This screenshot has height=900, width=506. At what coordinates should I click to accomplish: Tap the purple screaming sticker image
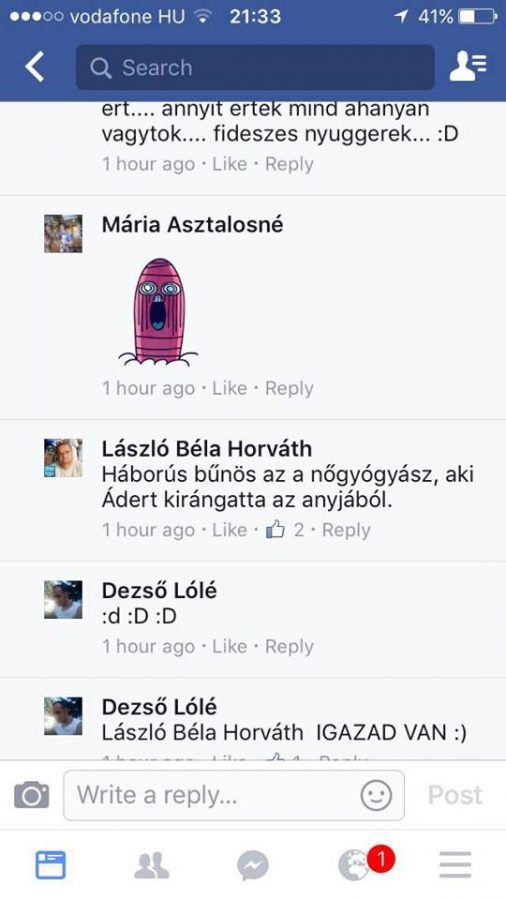[158, 312]
